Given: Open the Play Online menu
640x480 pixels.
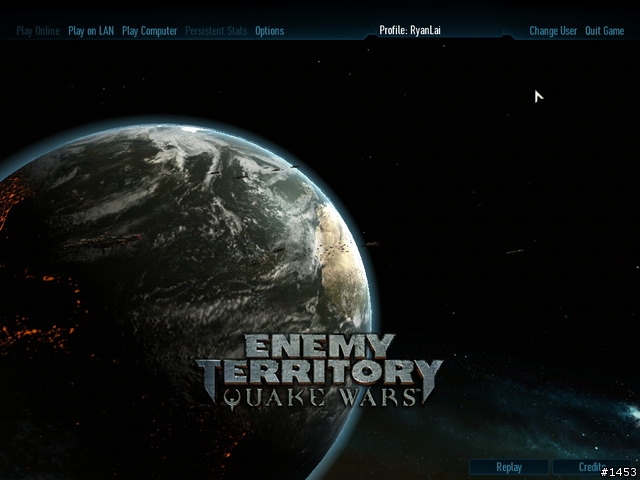Looking at the screenshot, I should (x=38, y=31).
